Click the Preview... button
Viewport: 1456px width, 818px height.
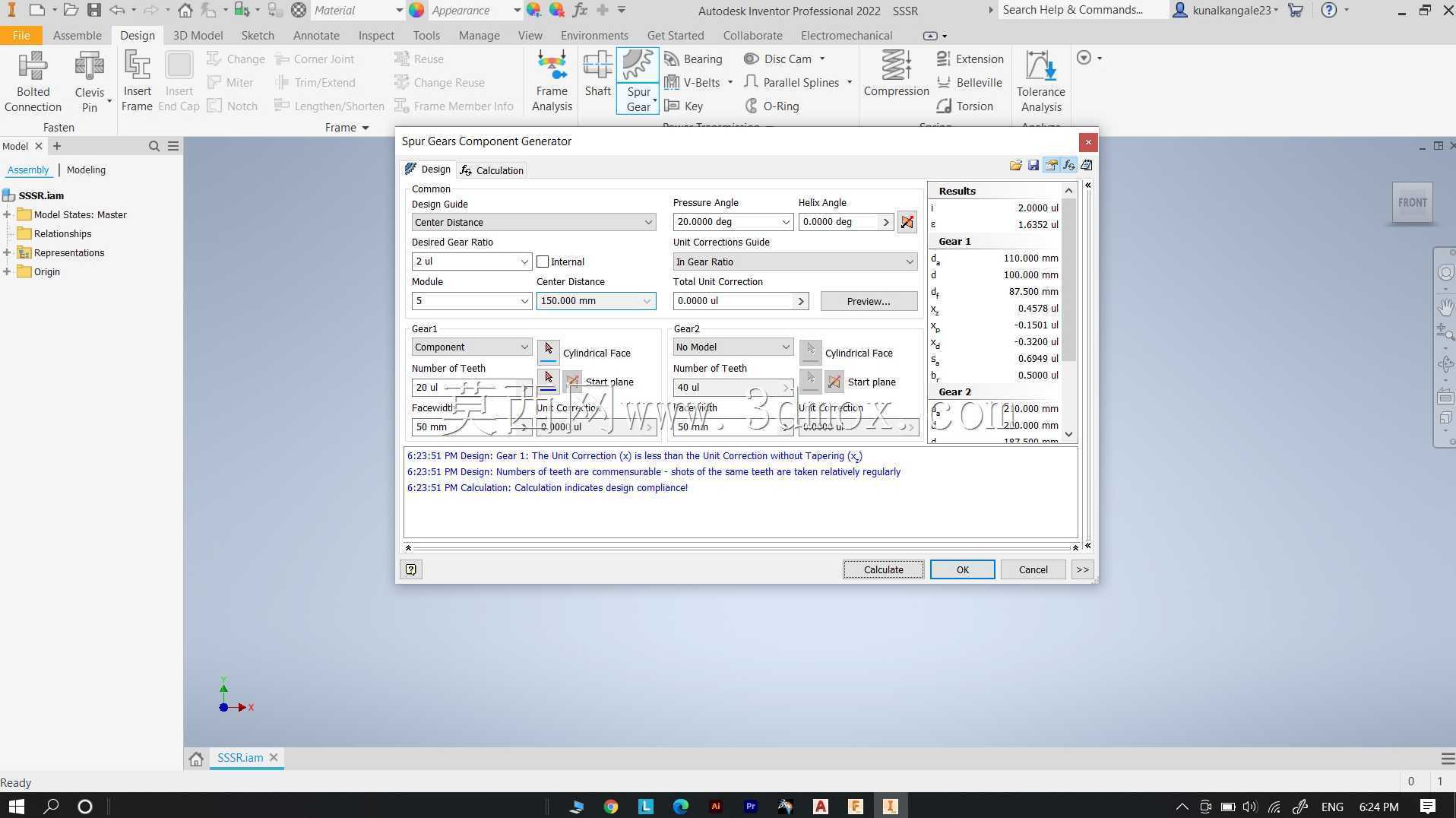coord(869,301)
